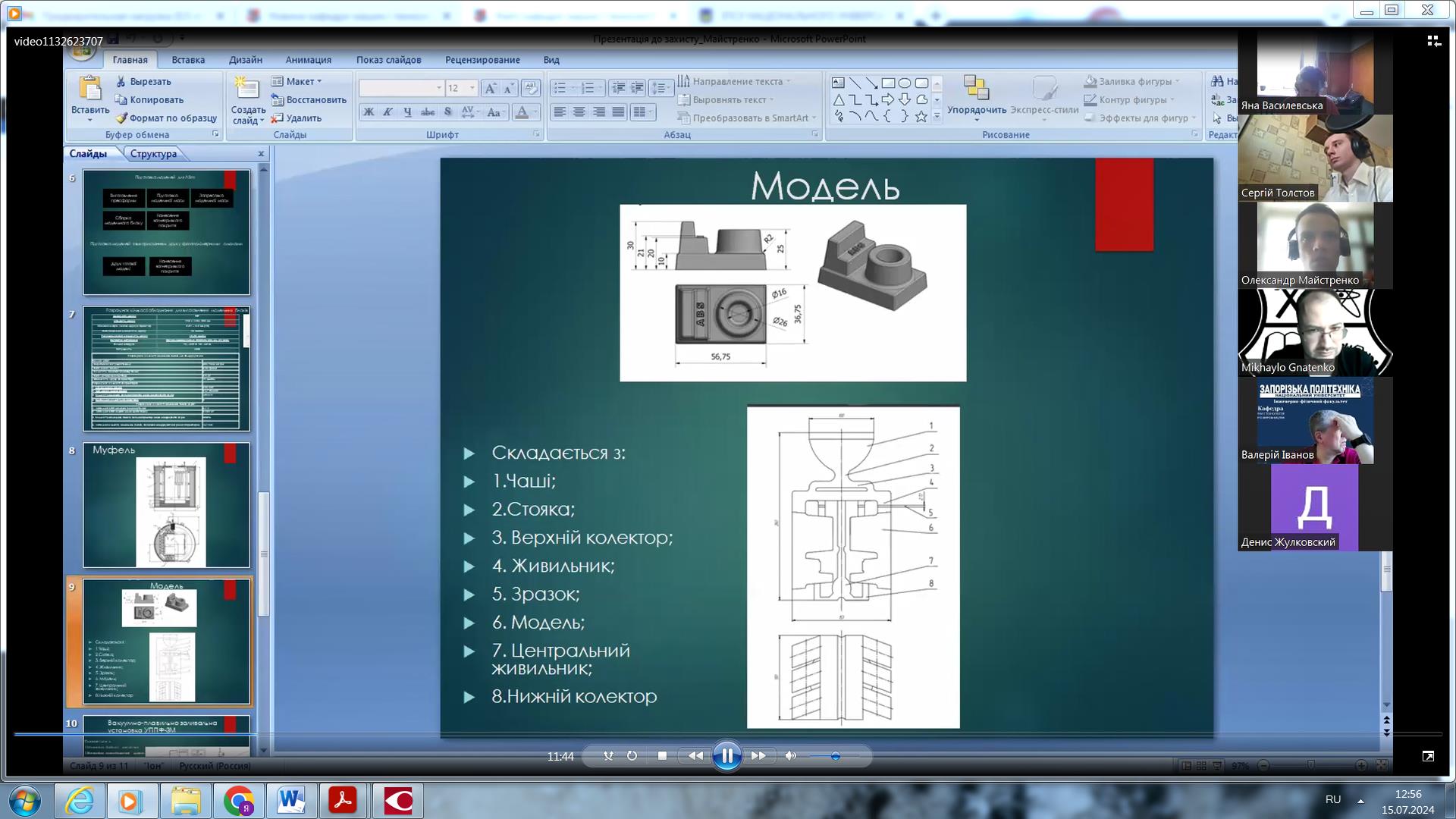
Task: Open Google Chrome from the taskbar
Action: tap(239, 801)
